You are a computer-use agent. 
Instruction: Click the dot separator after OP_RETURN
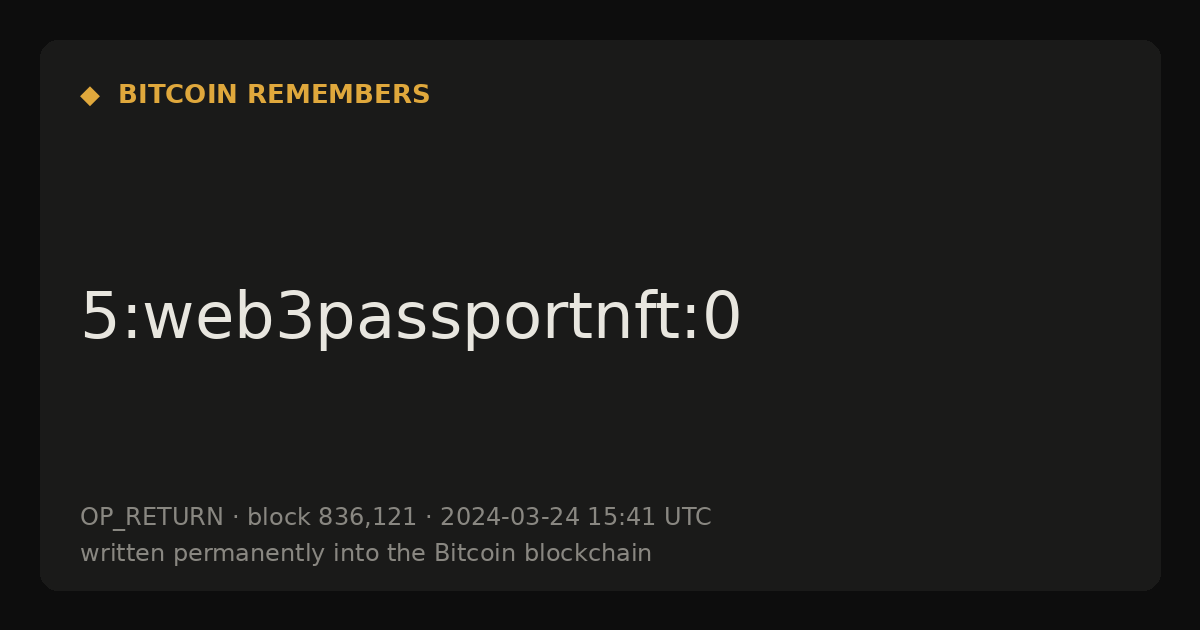(235, 518)
